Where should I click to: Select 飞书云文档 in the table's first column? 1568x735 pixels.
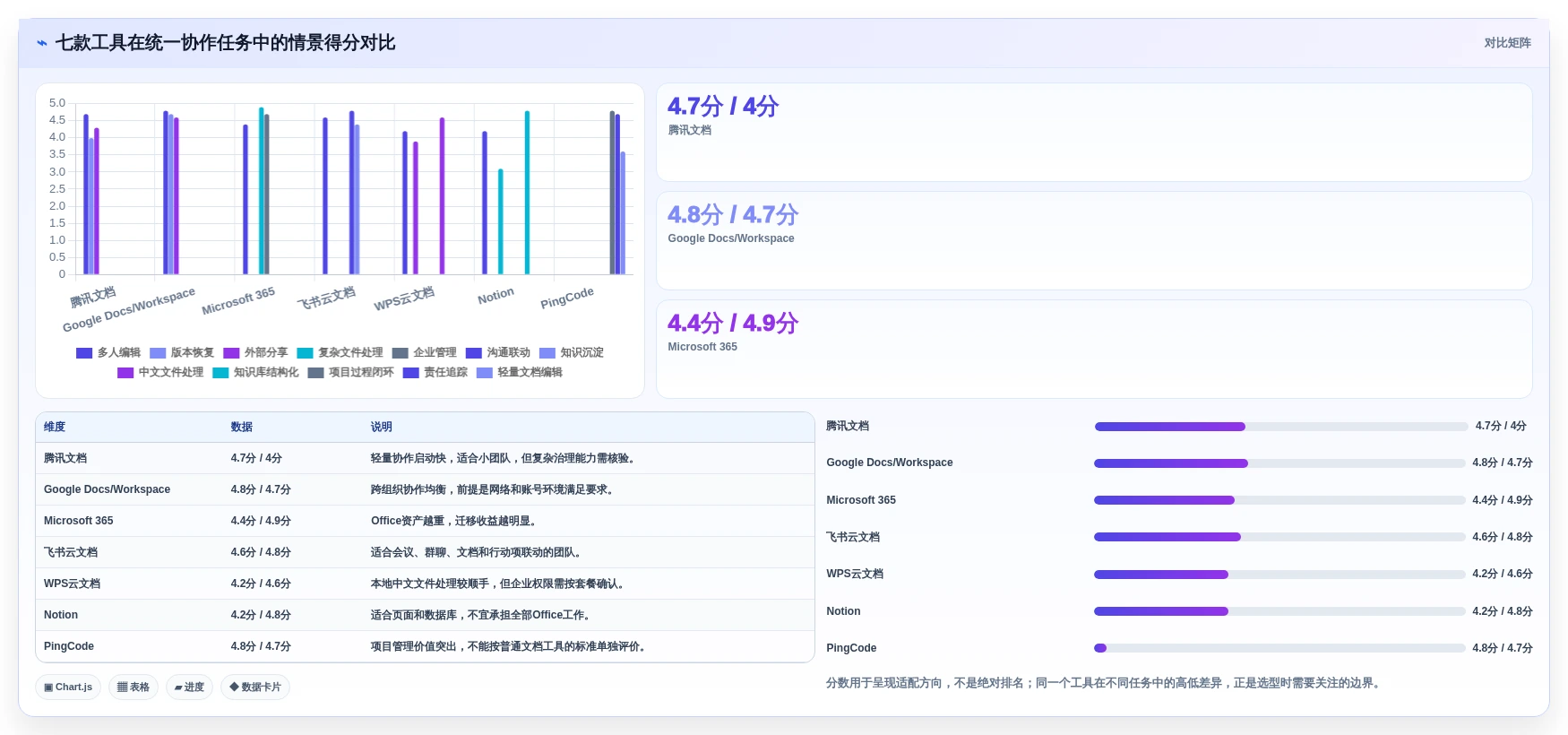[x=71, y=553]
